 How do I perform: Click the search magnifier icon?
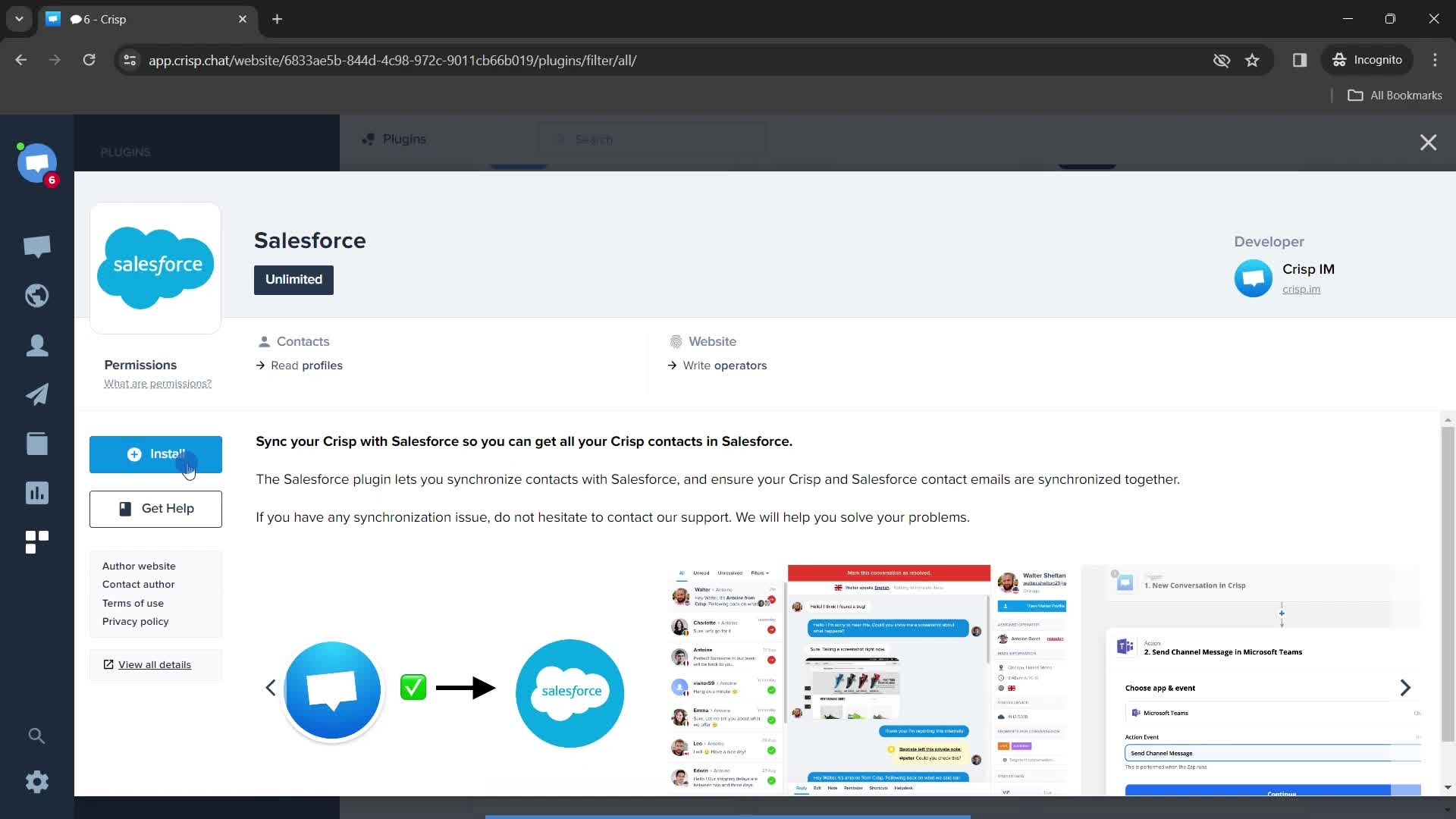pyautogui.click(x=37, y=736)
